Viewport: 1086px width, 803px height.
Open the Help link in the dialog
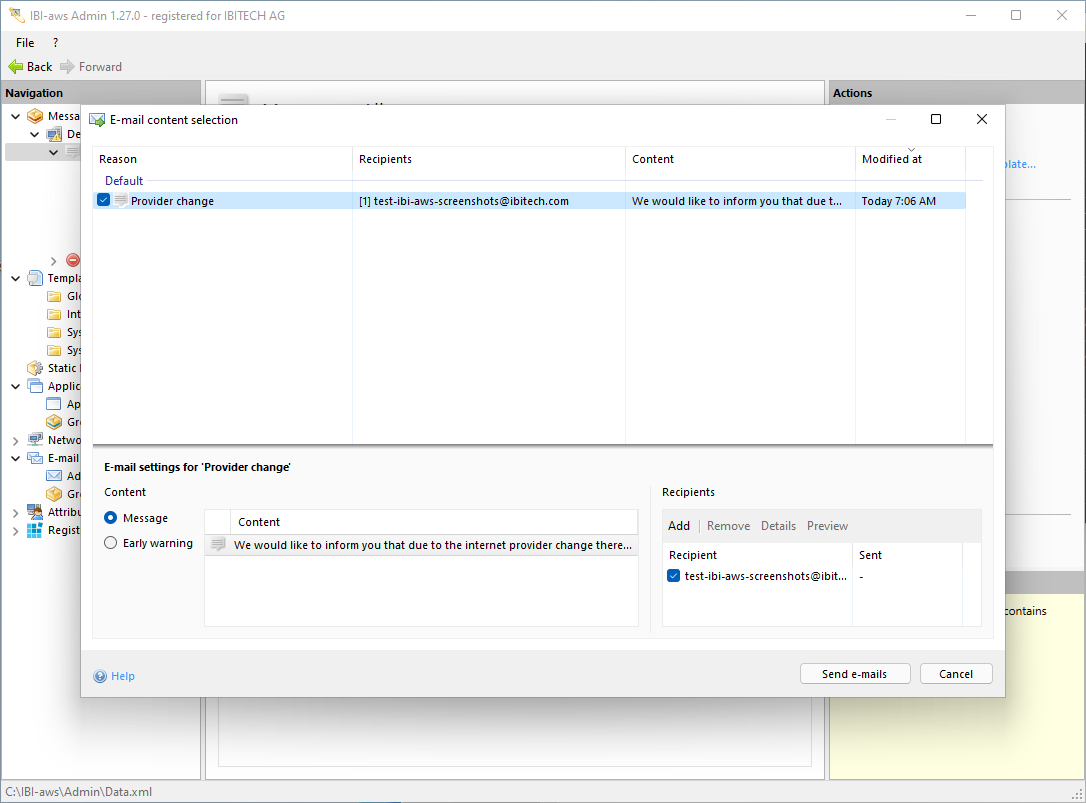pyautogui.click(x=122, y=676)
